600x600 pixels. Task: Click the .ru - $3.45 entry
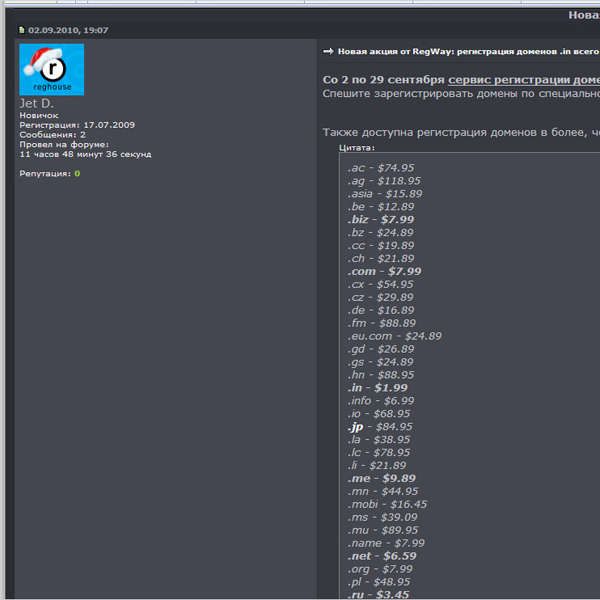click(x=379, y=593)
